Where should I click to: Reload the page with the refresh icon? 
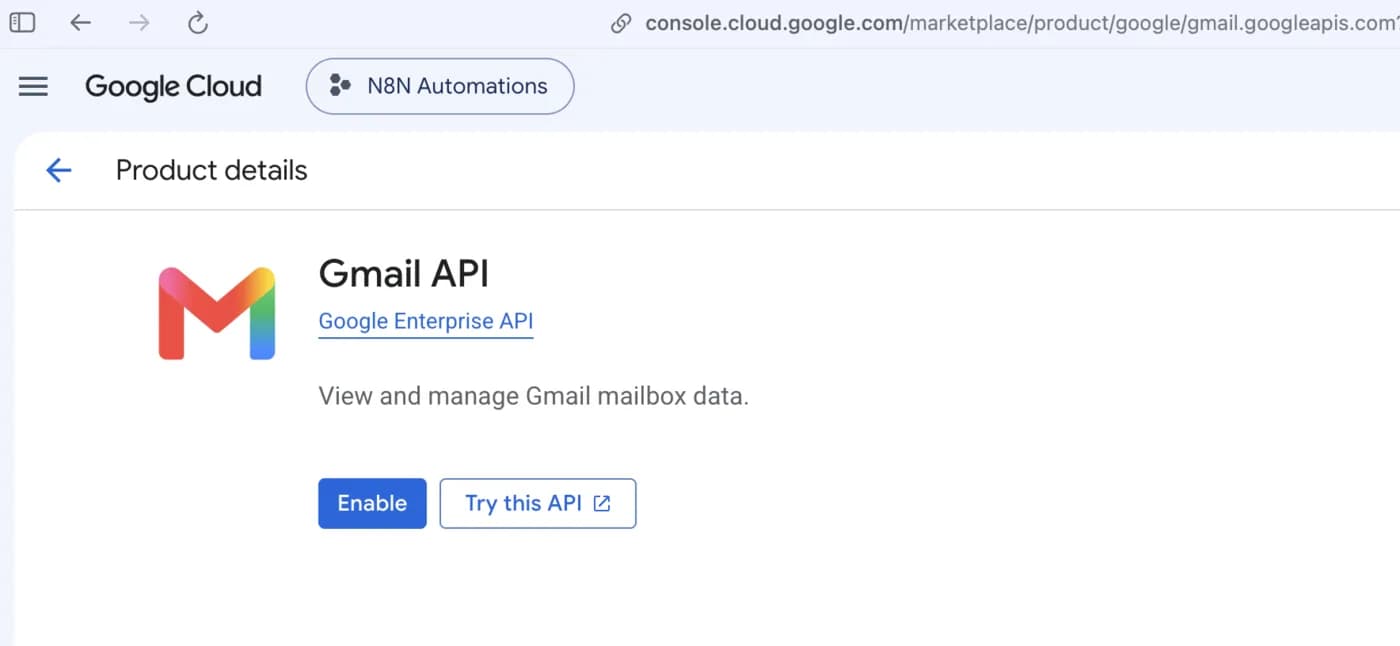point(198,22)
